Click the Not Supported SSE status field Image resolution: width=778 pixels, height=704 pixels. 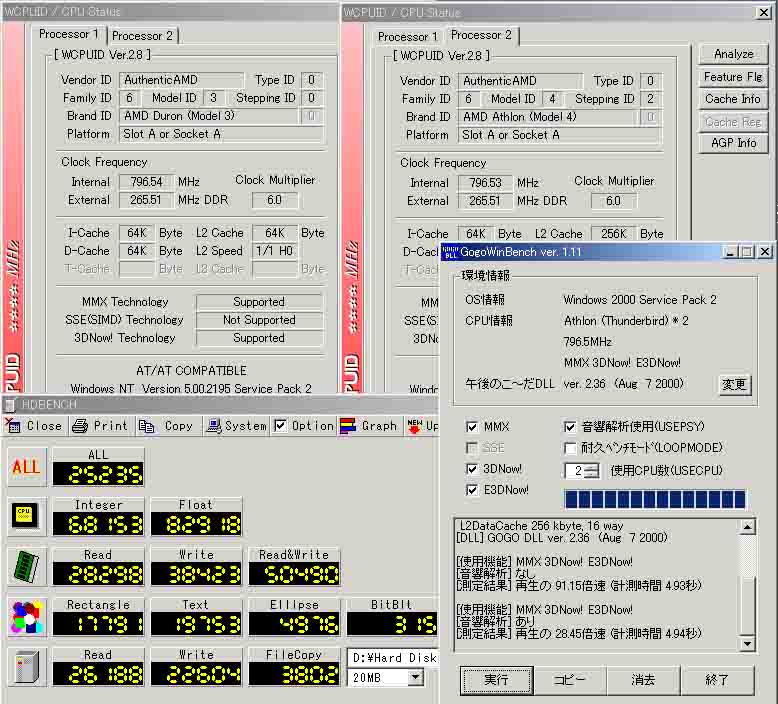[259, 320]
